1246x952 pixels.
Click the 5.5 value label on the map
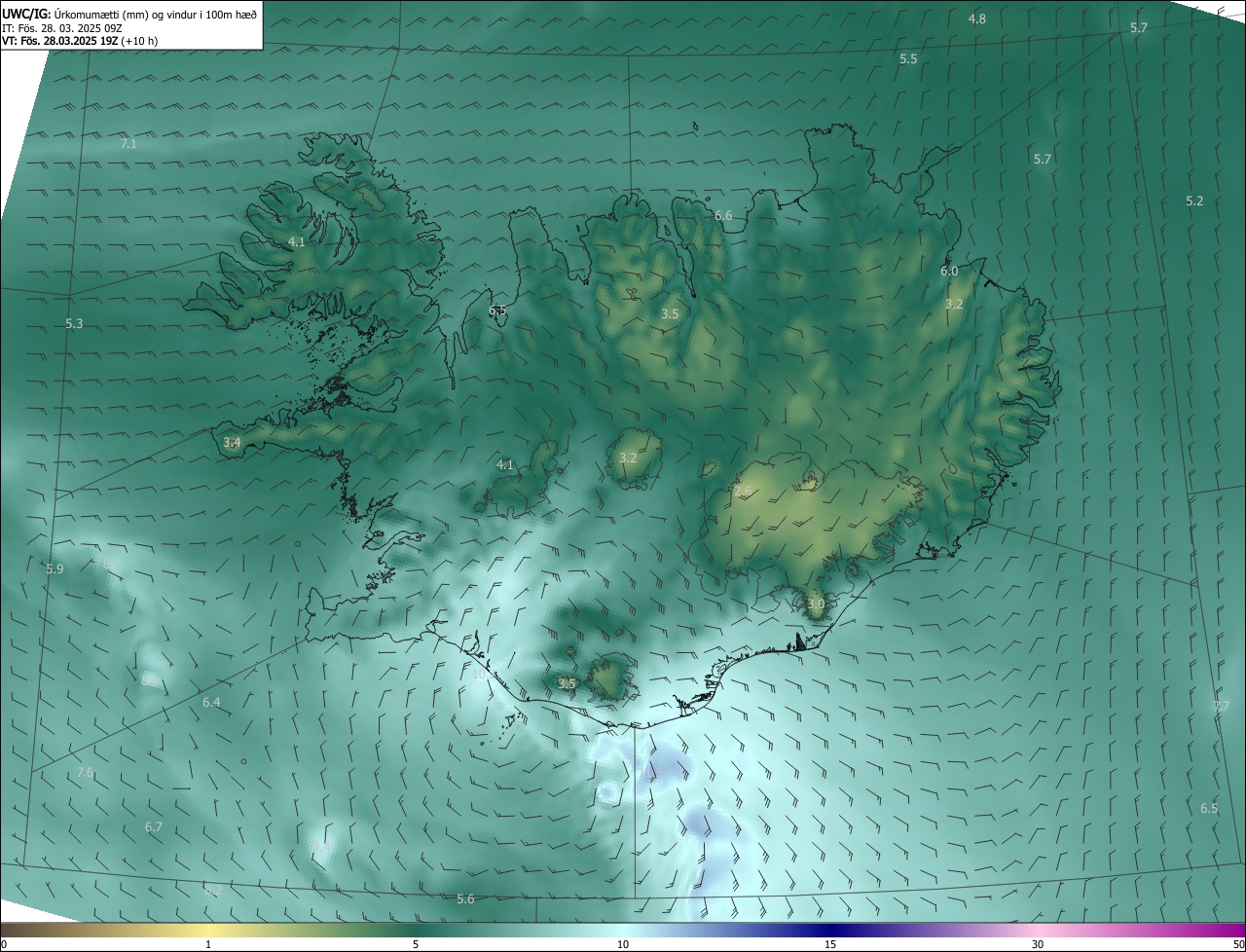point(908,59)
